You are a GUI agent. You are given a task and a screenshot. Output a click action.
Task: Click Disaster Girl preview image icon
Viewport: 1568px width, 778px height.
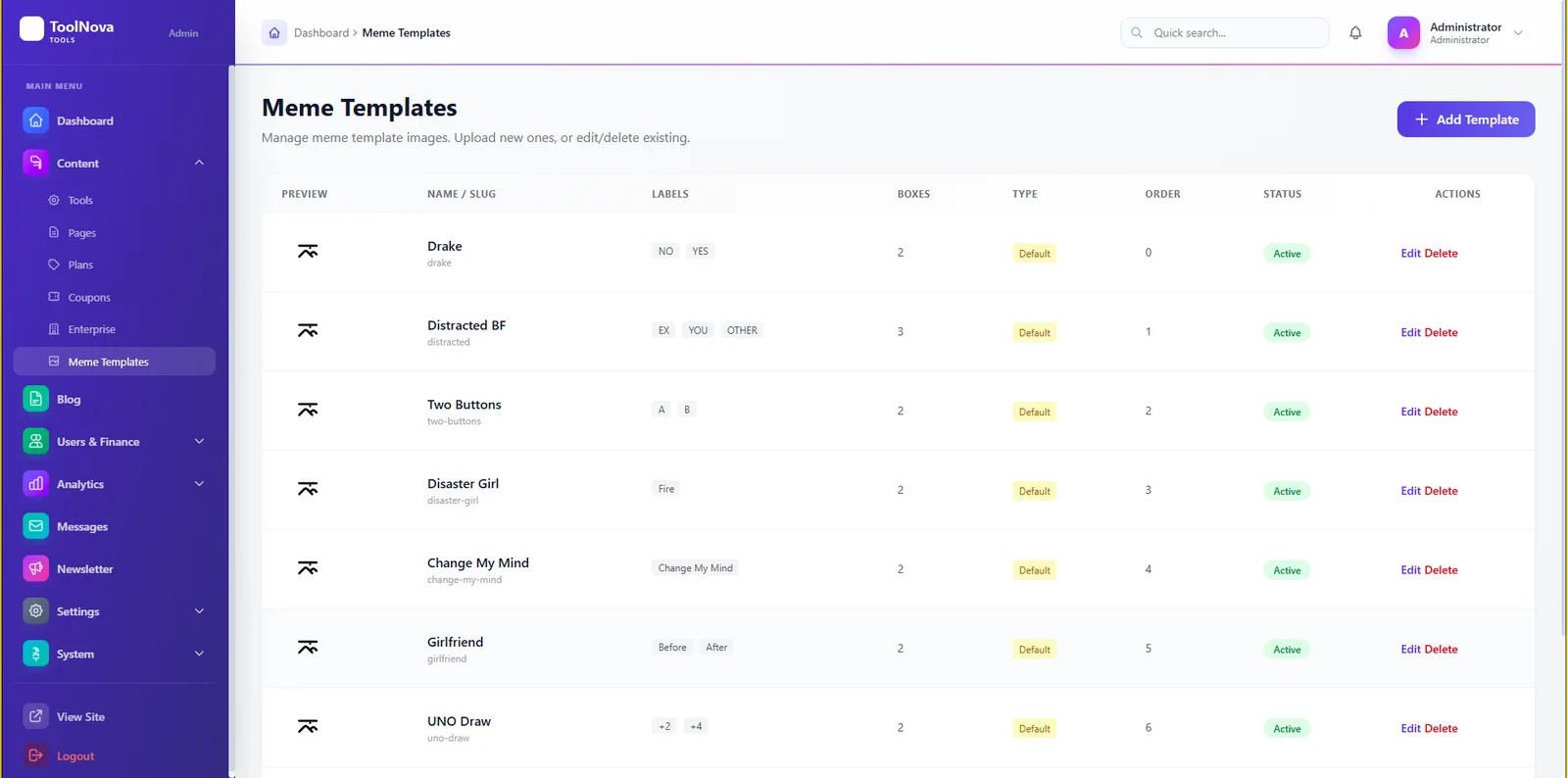308,489
